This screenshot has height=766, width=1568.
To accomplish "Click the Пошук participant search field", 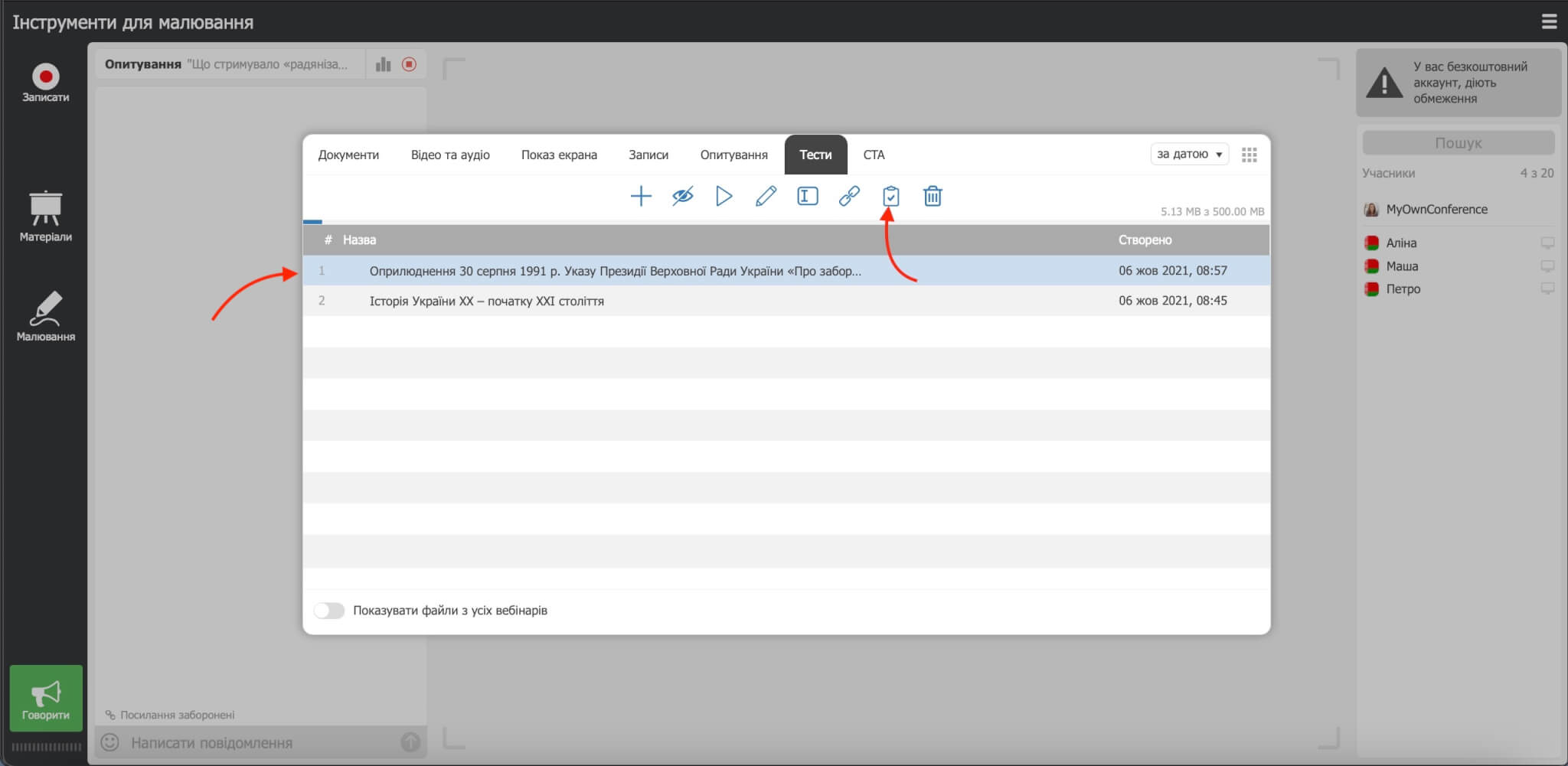I will [x=1458, y=143].
